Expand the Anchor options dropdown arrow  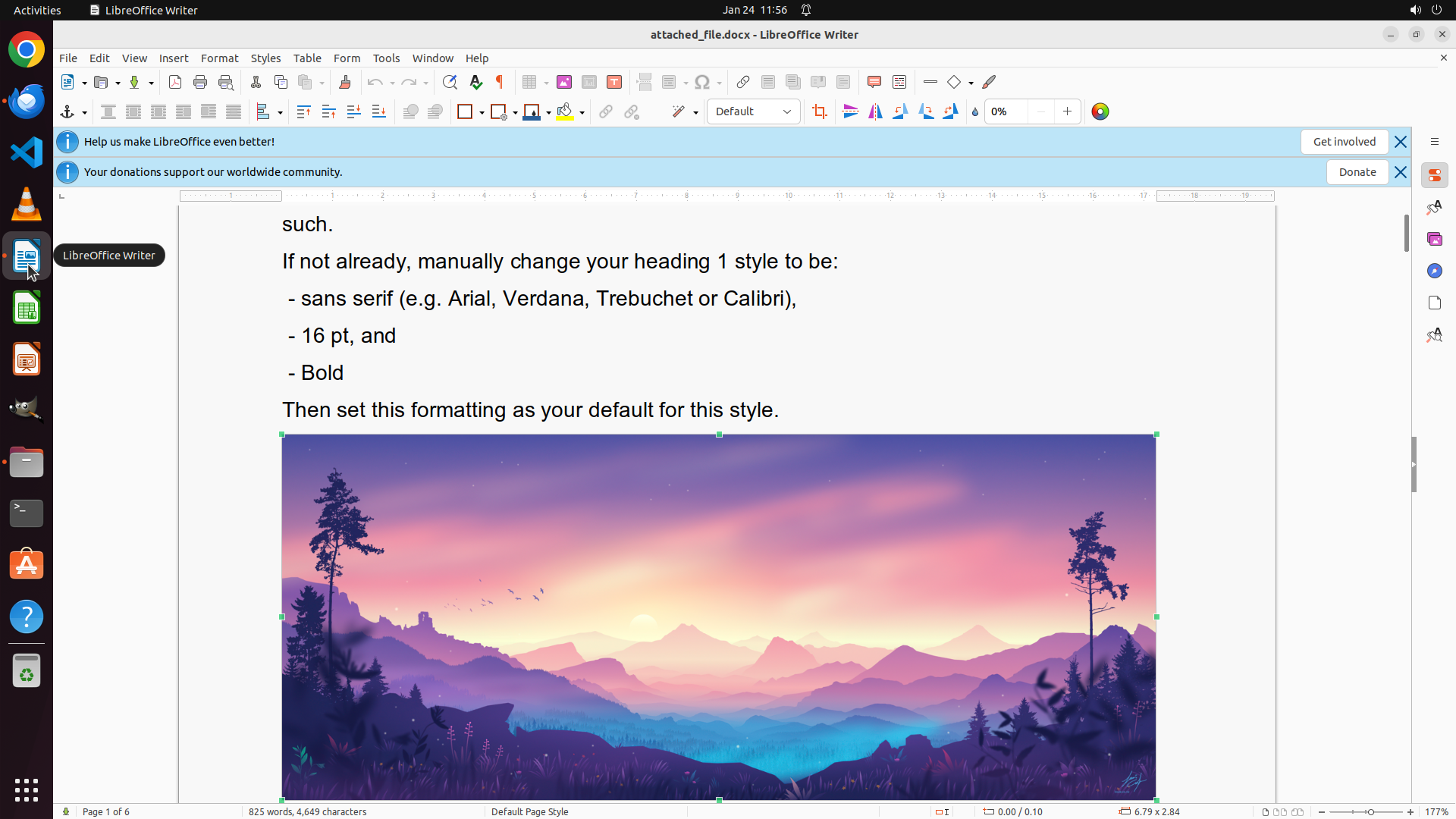point(84,113)
